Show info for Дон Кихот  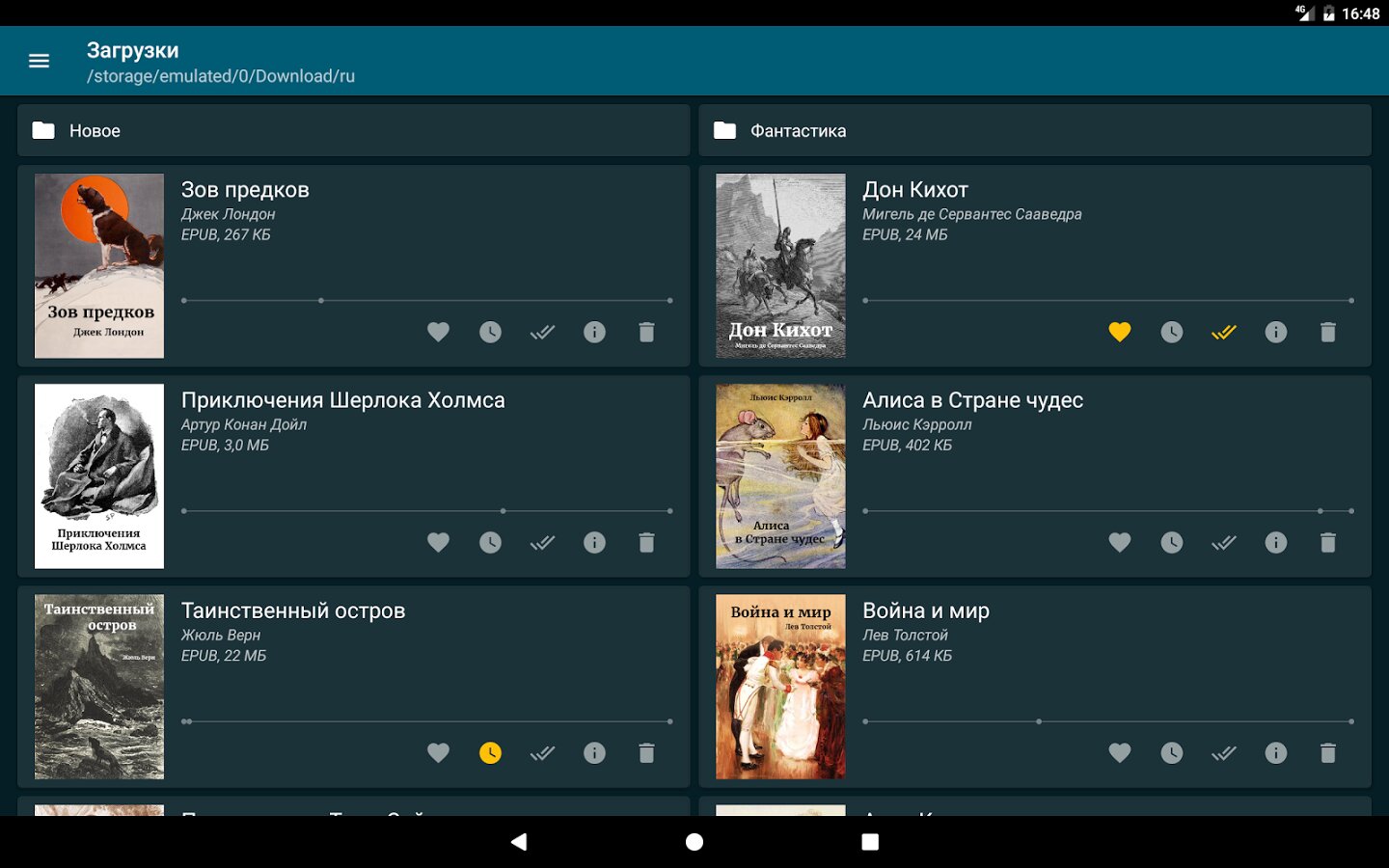[x=1275, y=332]
